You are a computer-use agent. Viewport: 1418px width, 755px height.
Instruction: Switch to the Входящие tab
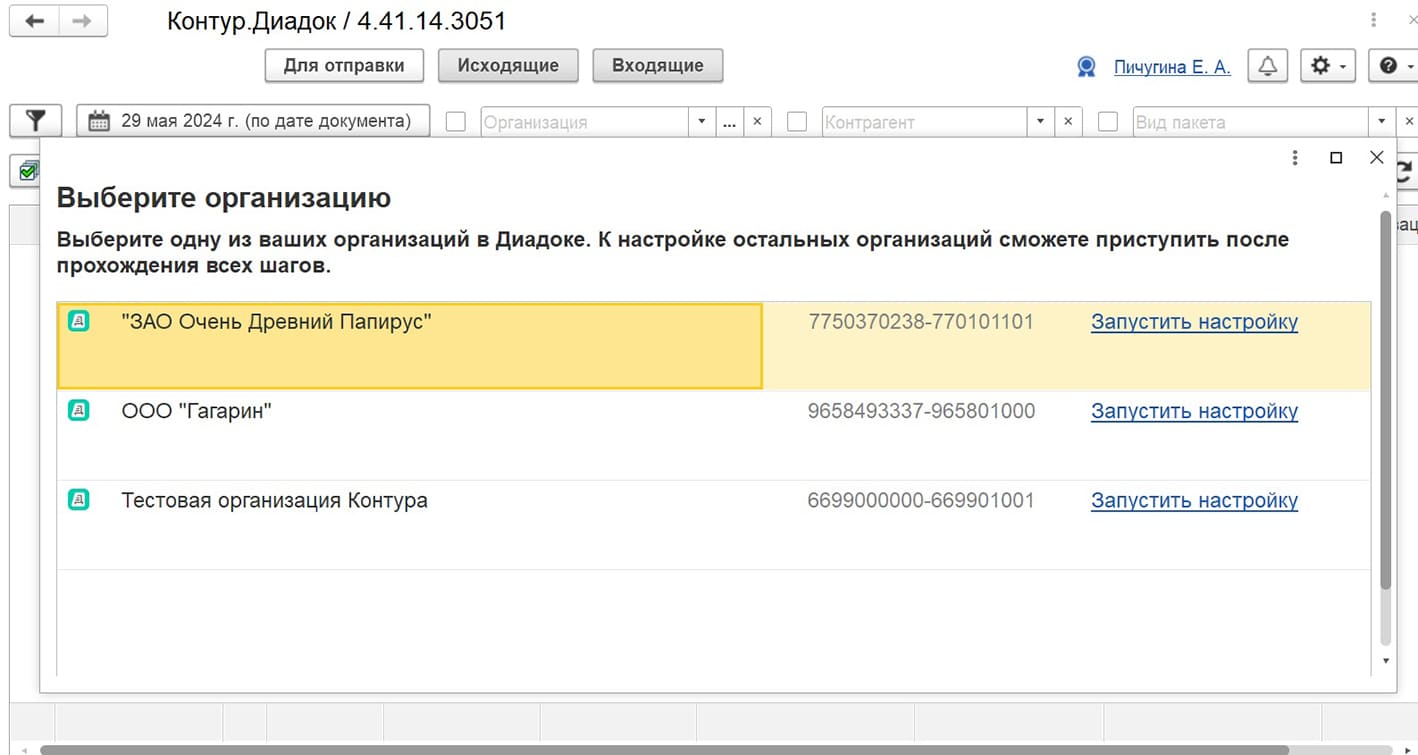click(658, 66)
